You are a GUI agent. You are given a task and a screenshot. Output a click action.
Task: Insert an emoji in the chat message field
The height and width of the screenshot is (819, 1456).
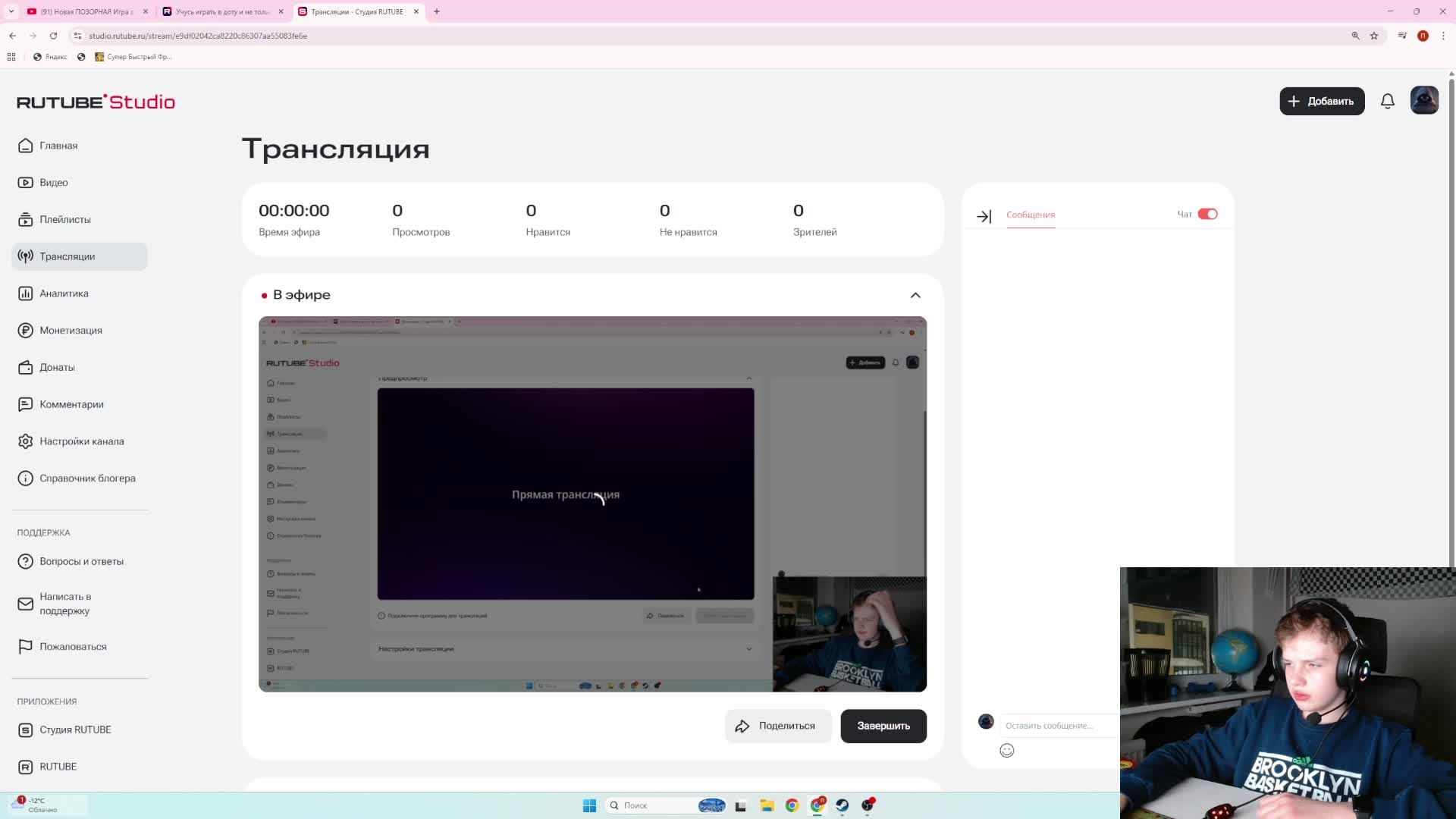click(x=1006, y=750)
